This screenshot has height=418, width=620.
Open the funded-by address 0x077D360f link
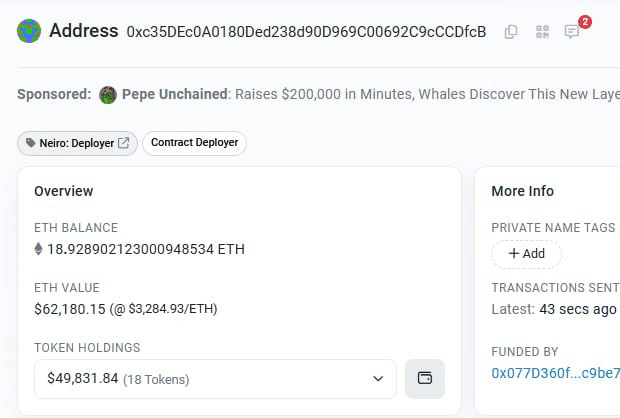tap(556, 373)
